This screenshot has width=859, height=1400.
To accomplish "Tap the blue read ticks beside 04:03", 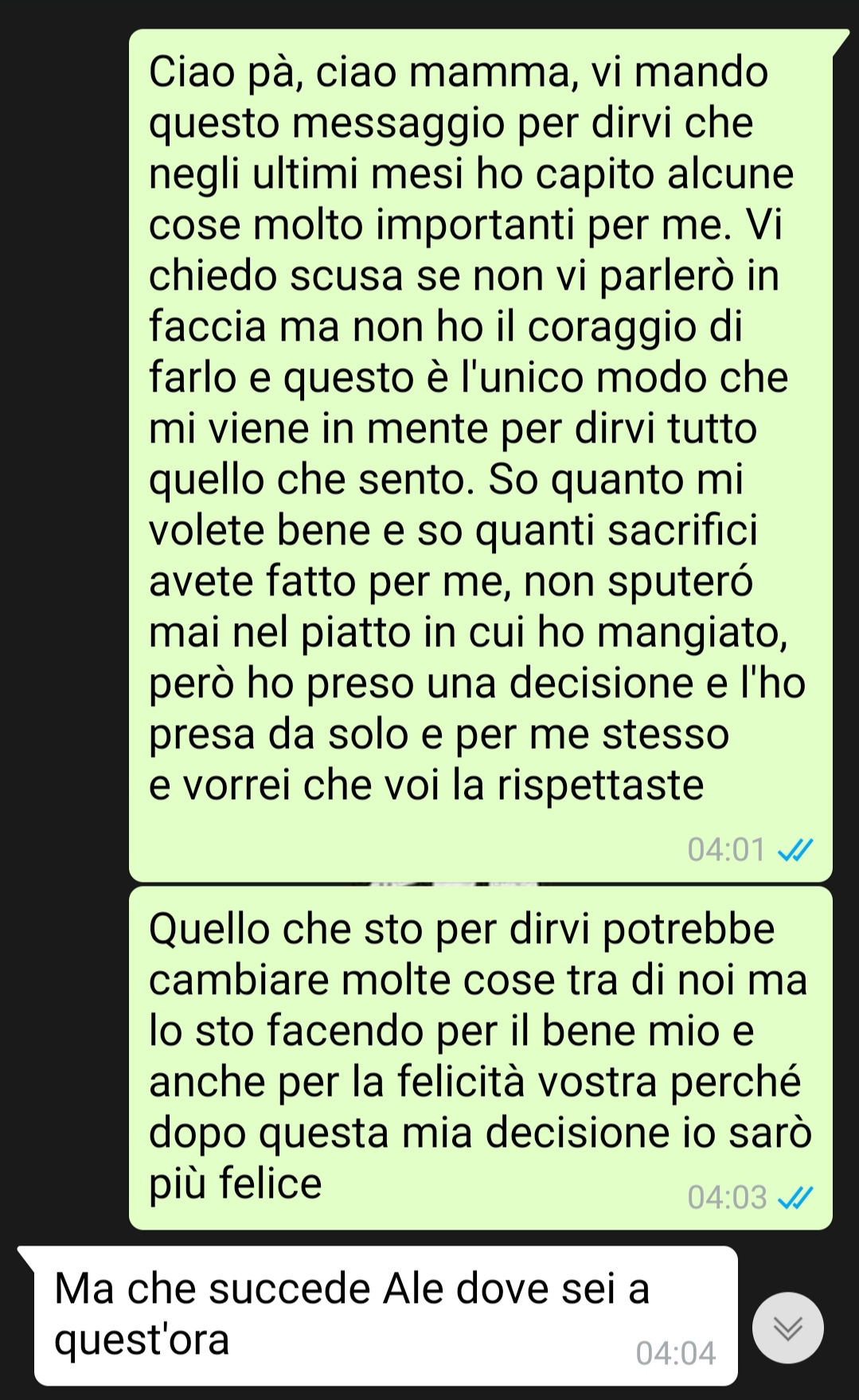I will click(795, 1197).
